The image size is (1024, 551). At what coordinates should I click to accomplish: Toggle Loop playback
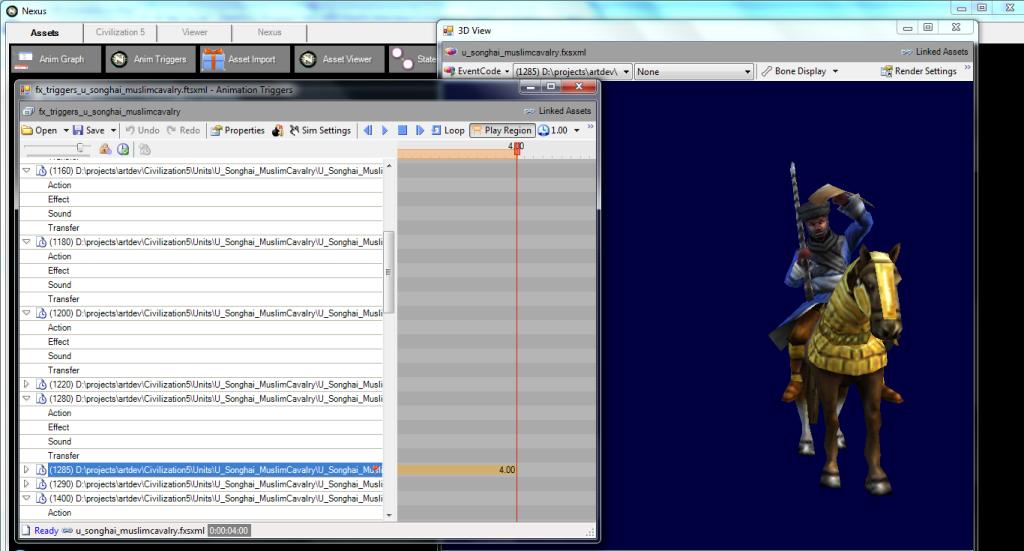448,131
